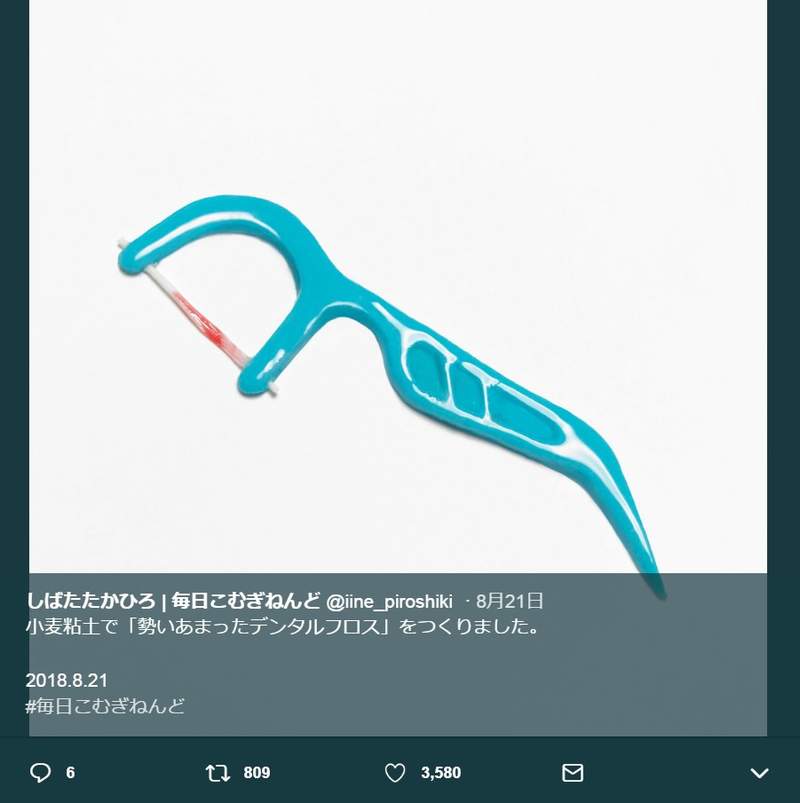Image resolution: width=800 pixels, height=803 pixels.
Task: Click the 2018.8.21 date text
Action: (x=67, y=681)
